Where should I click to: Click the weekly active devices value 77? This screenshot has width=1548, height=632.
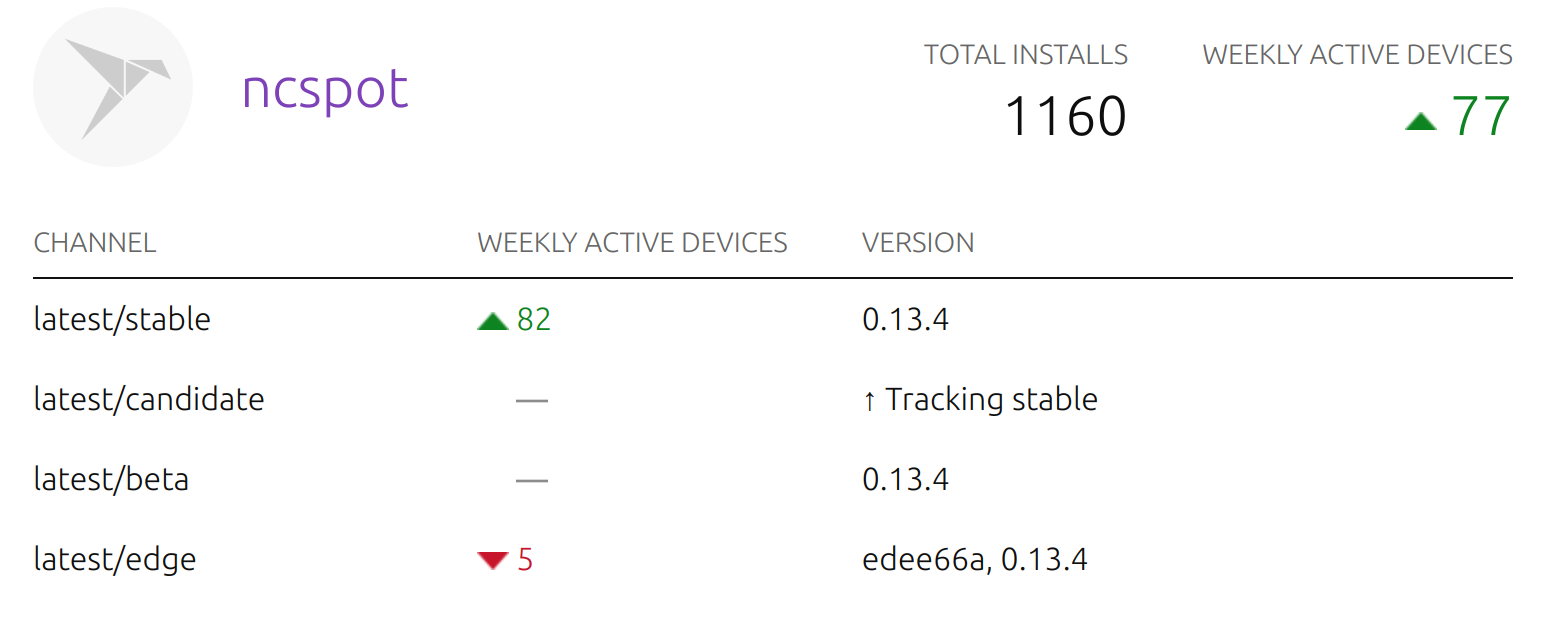tap(1481, 116)
